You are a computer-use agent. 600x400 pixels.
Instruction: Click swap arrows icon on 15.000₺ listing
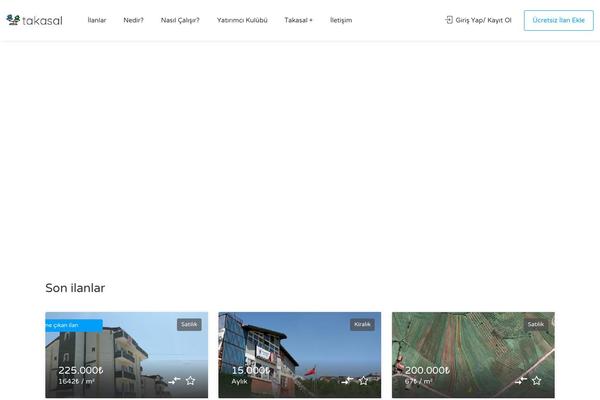(347, 380)
